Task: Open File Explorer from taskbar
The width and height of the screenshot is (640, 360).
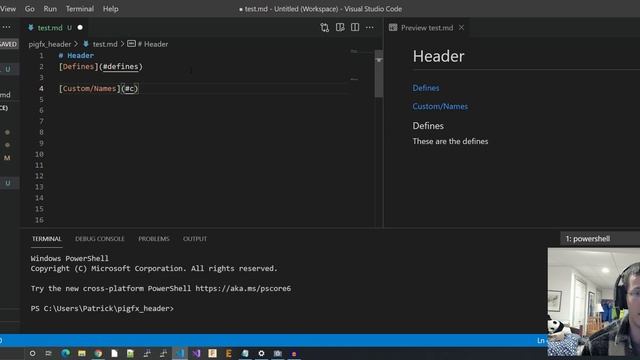Action: 82,353
